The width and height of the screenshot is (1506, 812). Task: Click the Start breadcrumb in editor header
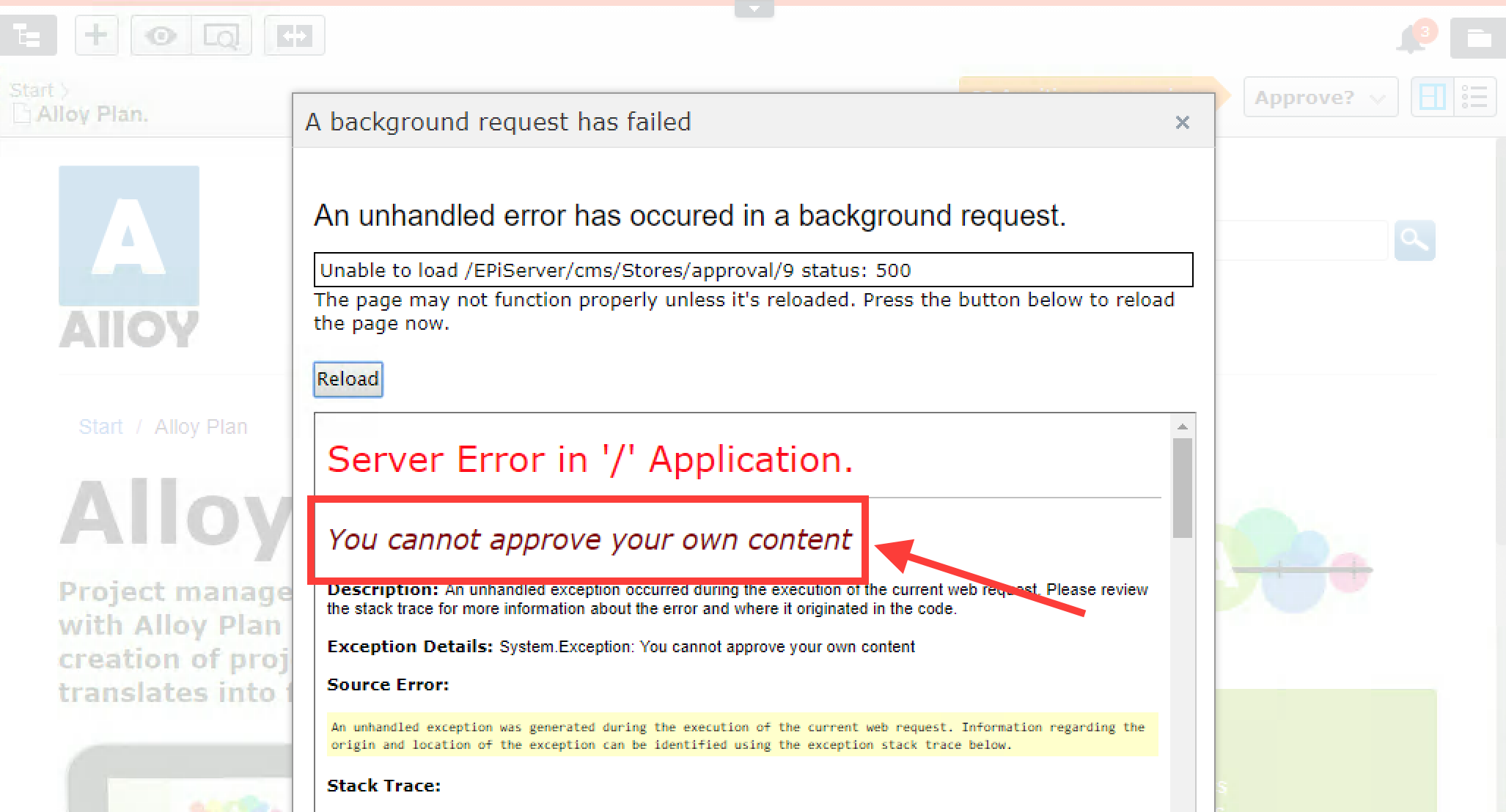(x=32, y=90)
